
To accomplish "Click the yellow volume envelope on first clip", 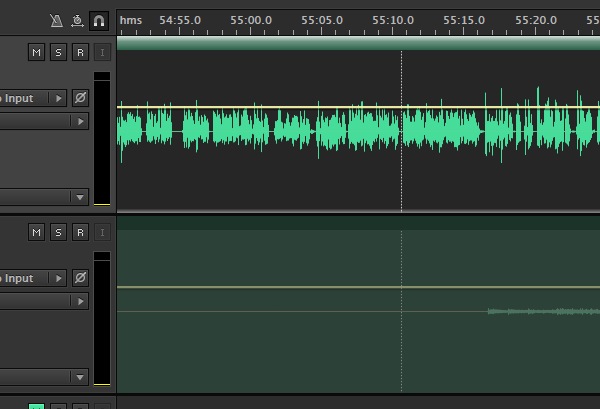I will [x=300, y=106].
